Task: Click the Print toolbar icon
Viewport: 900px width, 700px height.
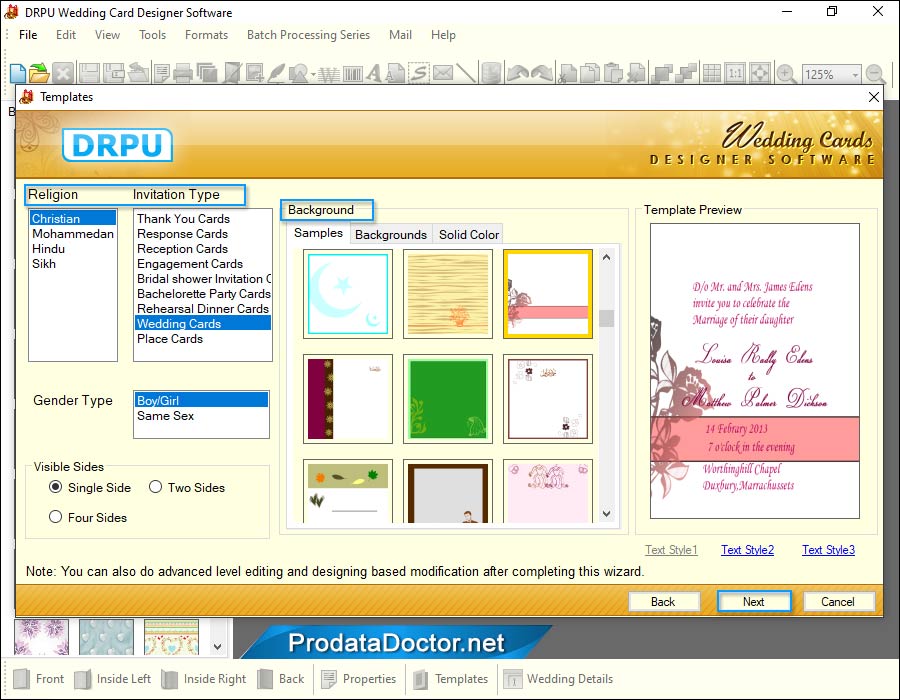Action: (183, 73)
